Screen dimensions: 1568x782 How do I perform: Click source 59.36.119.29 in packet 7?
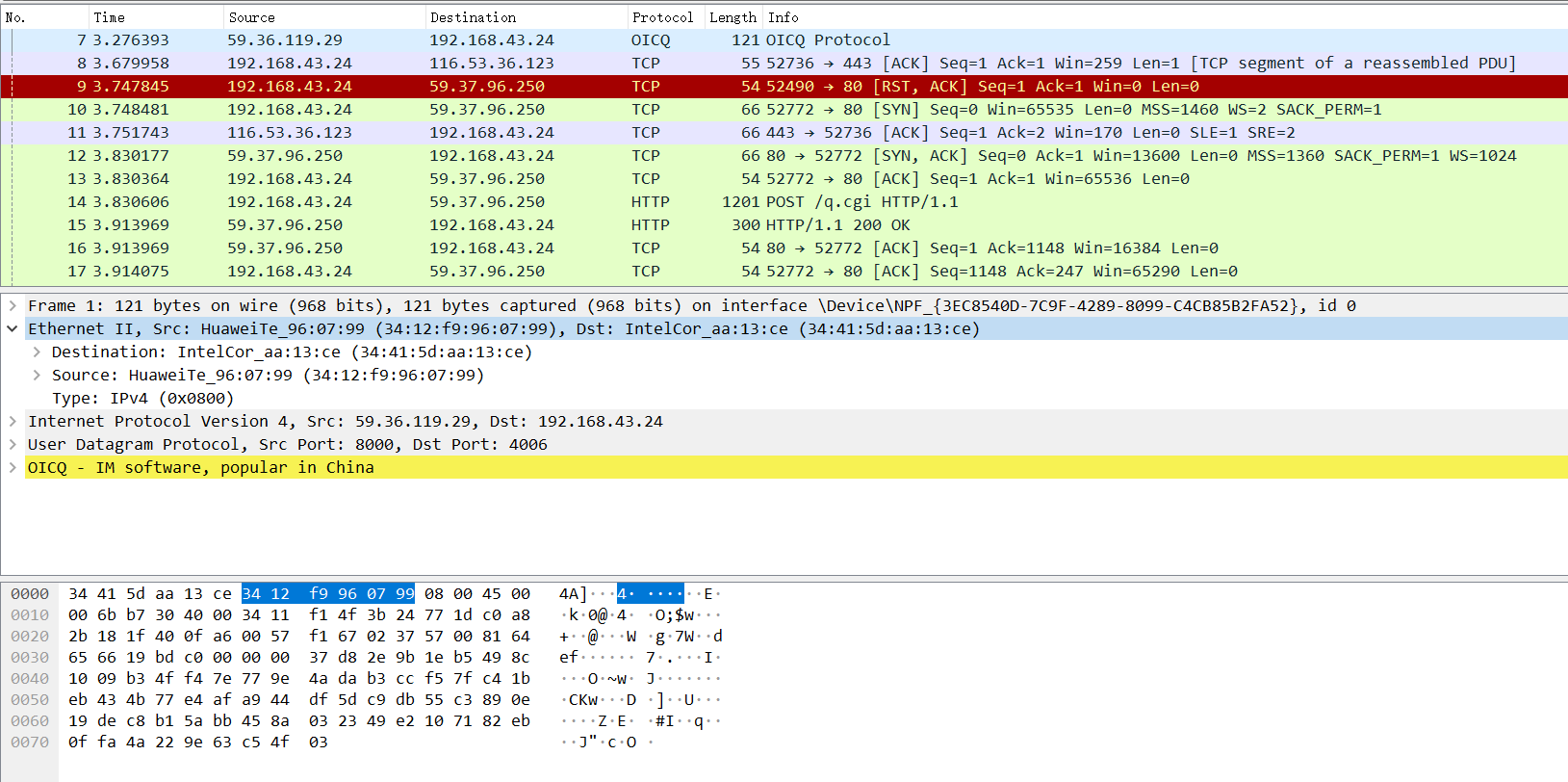[x=285, y=40]
